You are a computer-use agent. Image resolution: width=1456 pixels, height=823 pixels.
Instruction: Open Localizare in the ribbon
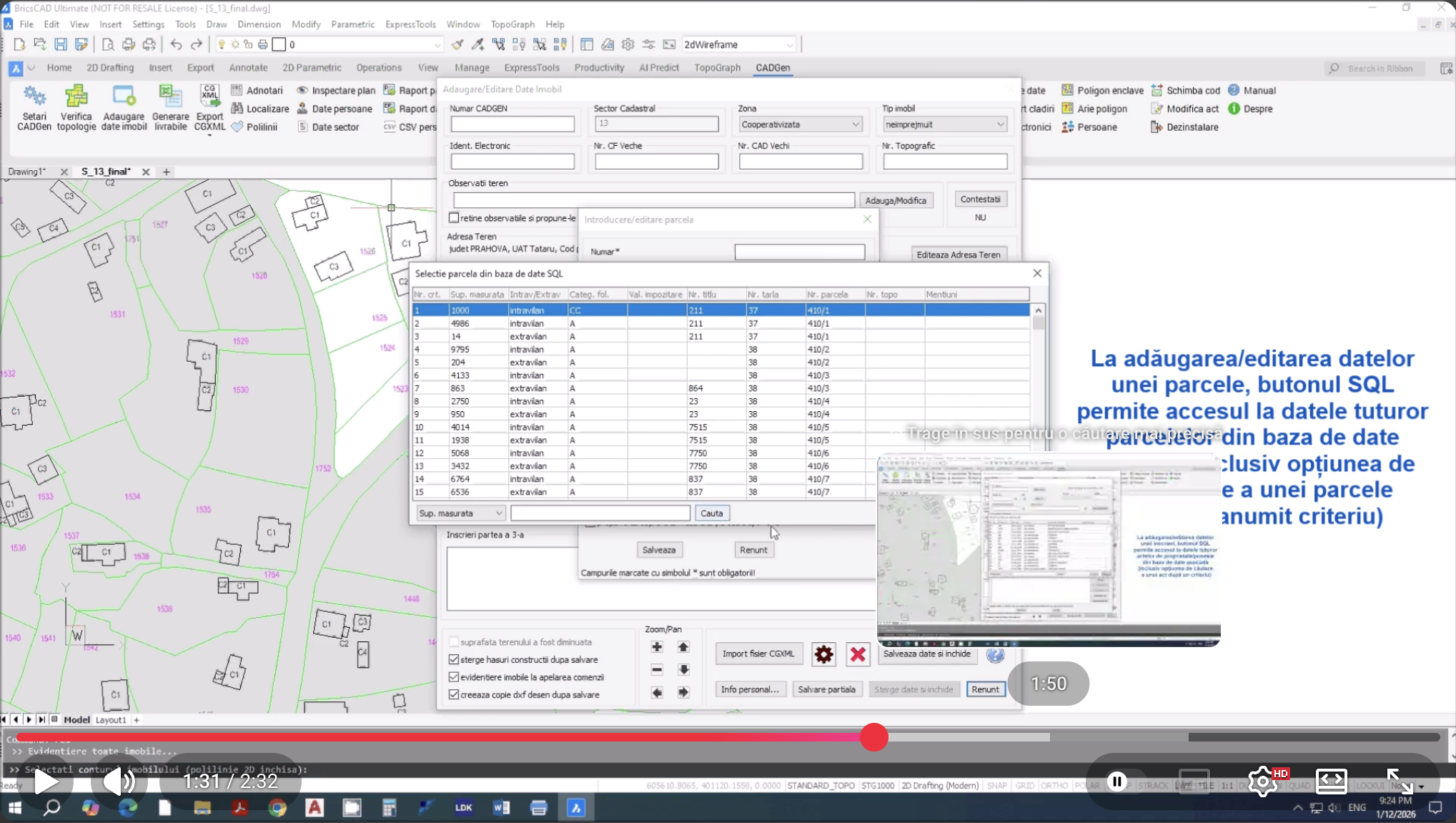(x=259, y=109)
